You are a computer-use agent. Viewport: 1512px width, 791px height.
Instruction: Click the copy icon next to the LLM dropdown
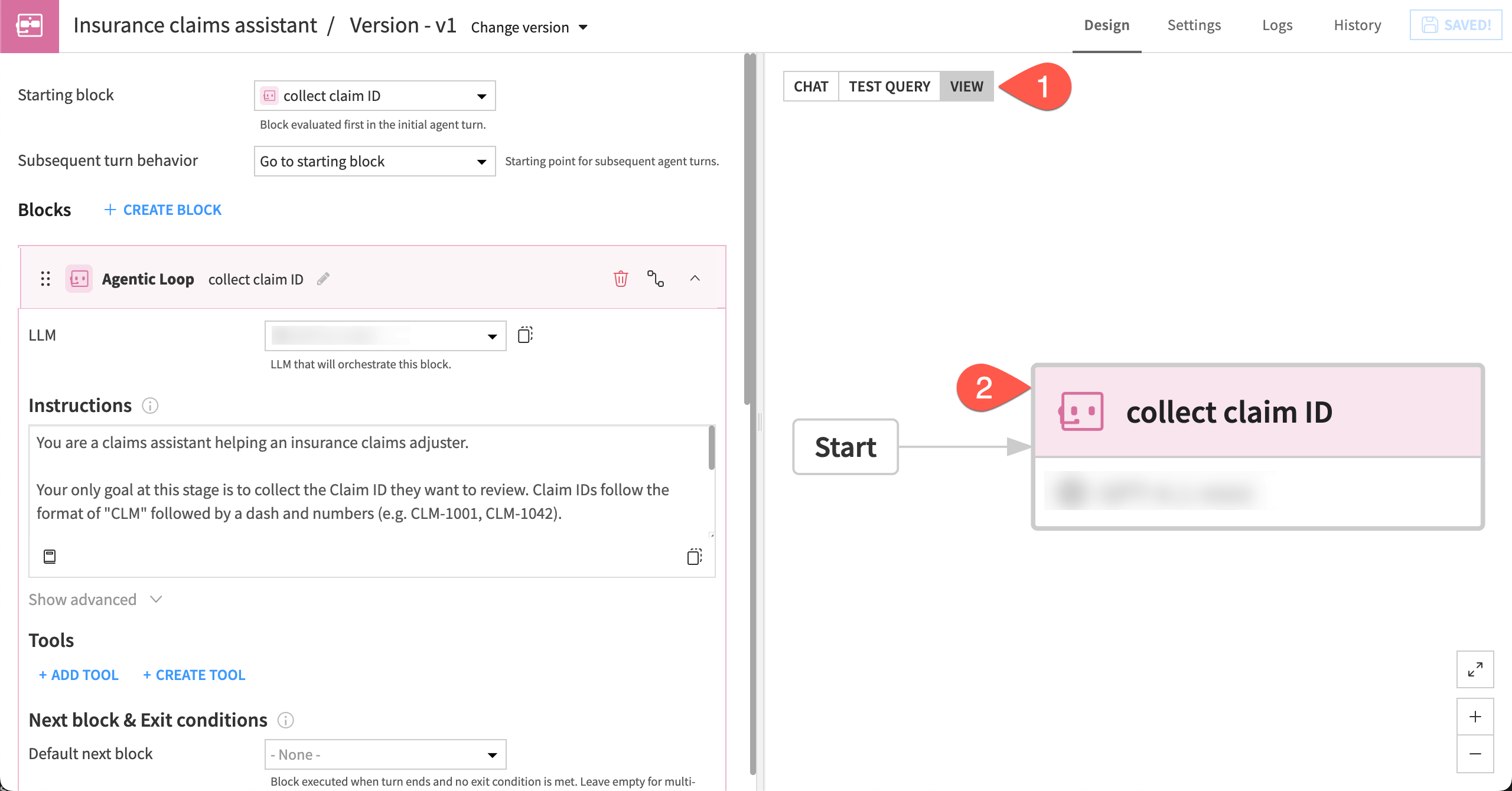pos(524,334)
